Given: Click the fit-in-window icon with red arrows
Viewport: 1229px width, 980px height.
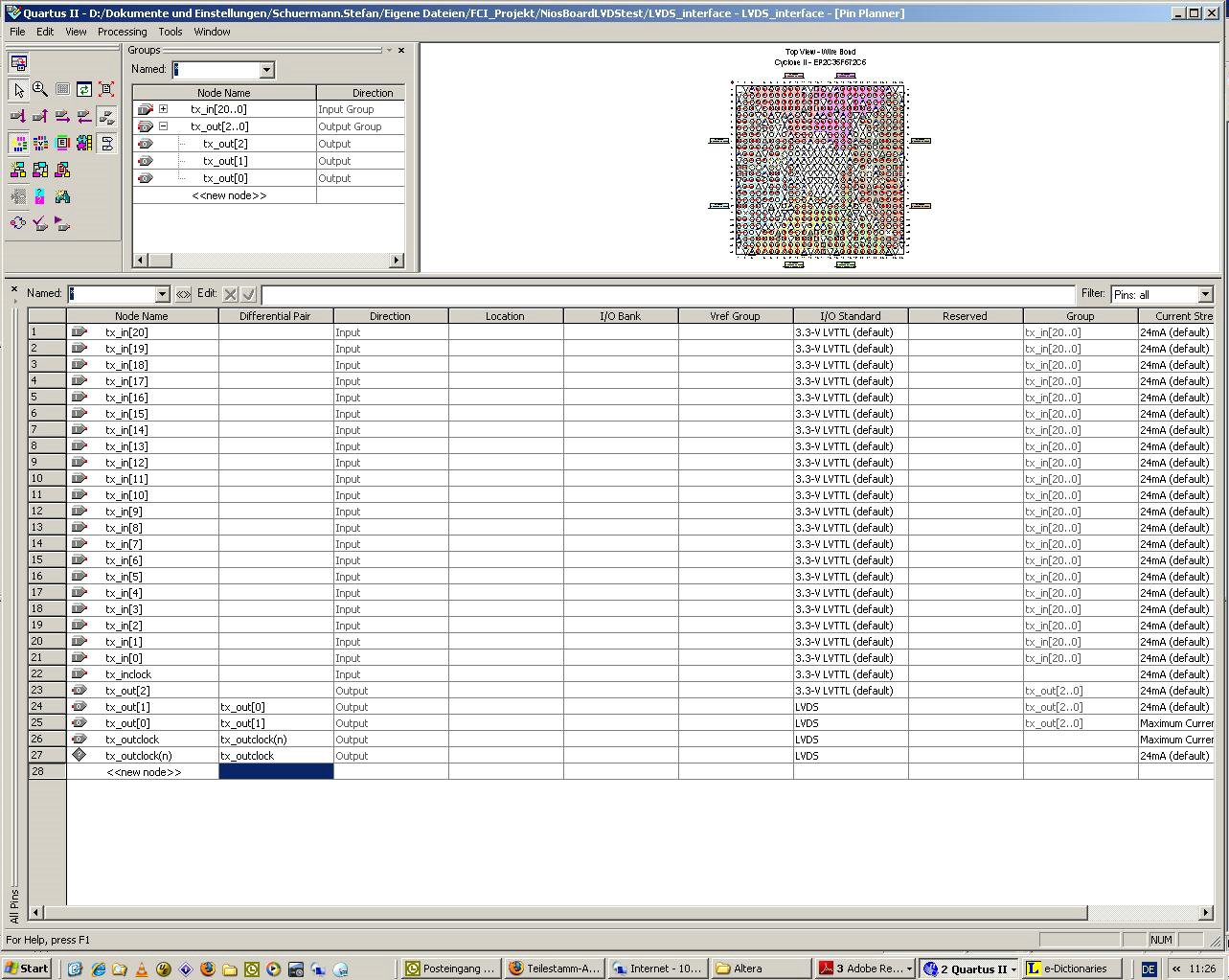Looking at the screenshot, I should pos(106,89).
